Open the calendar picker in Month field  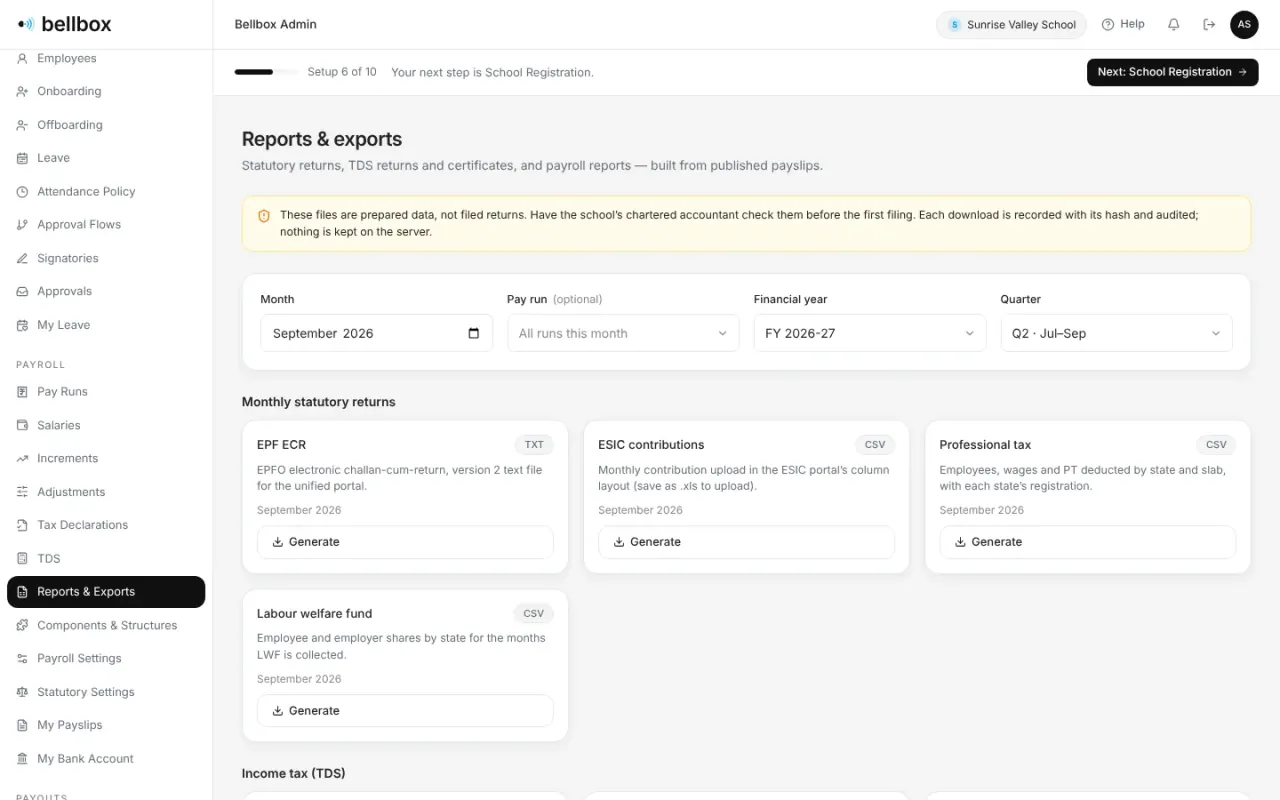[474, 333]
